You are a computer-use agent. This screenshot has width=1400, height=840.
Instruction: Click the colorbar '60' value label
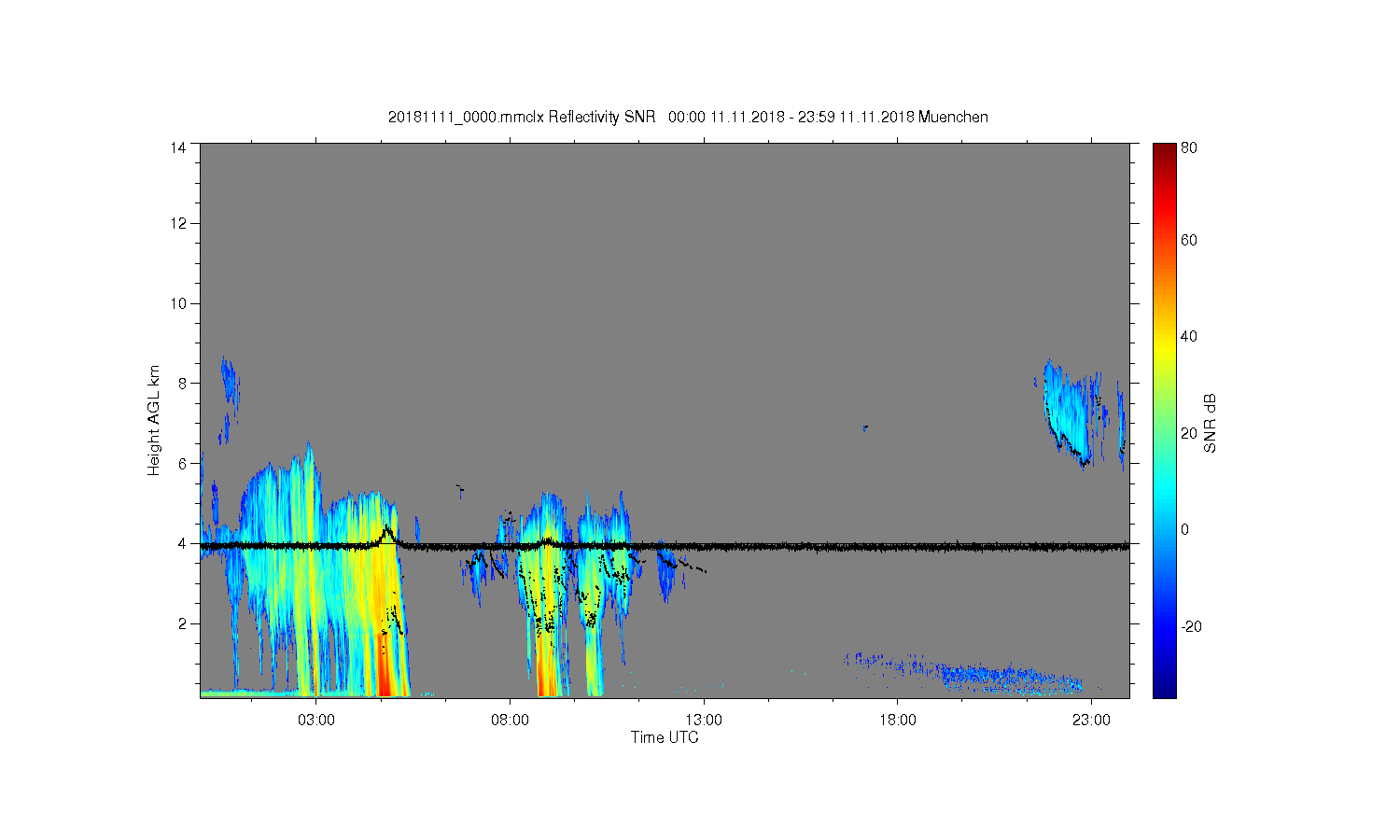[x=1188, y=240]
